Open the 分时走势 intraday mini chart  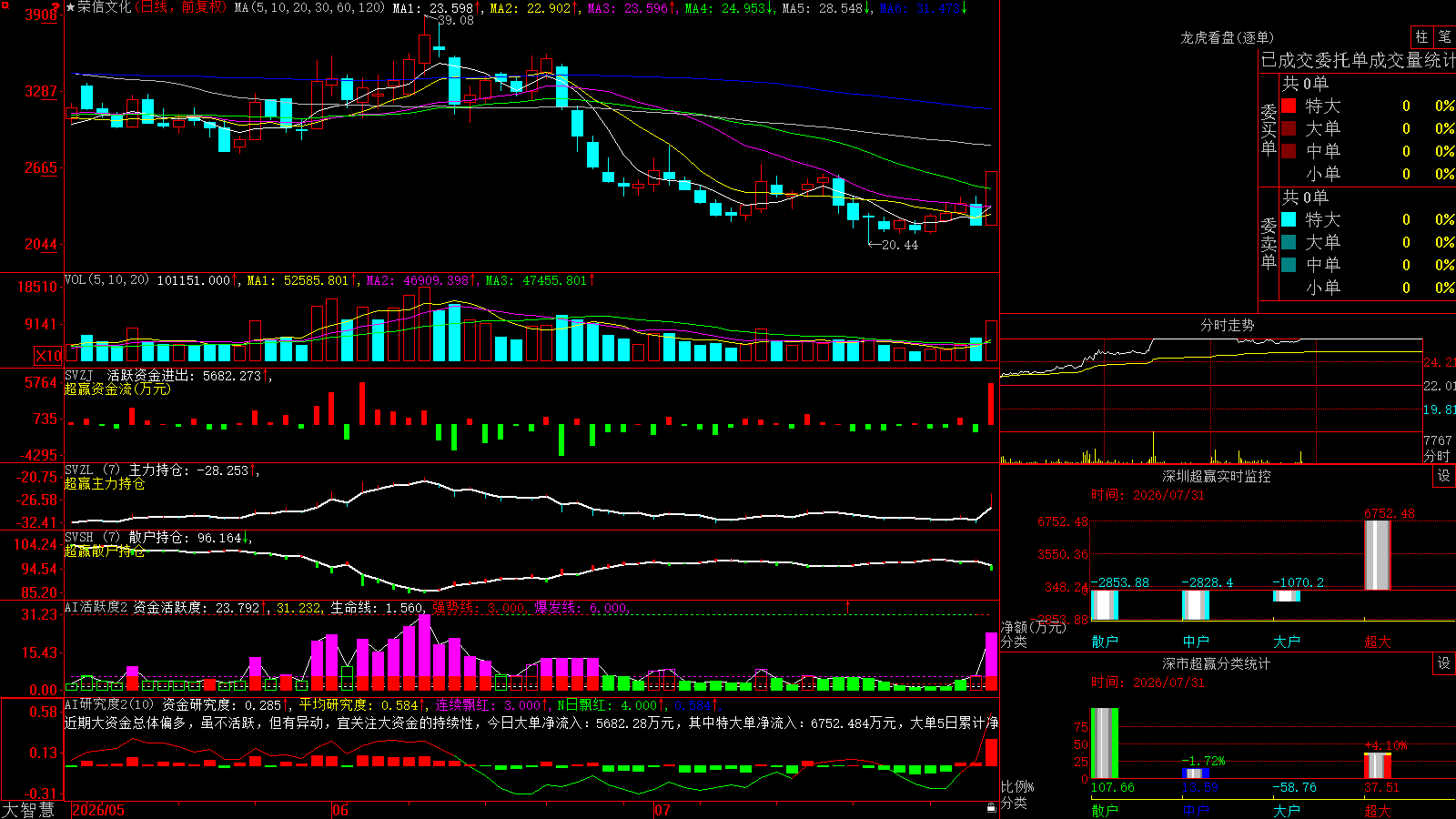(x=1211, y=400)
